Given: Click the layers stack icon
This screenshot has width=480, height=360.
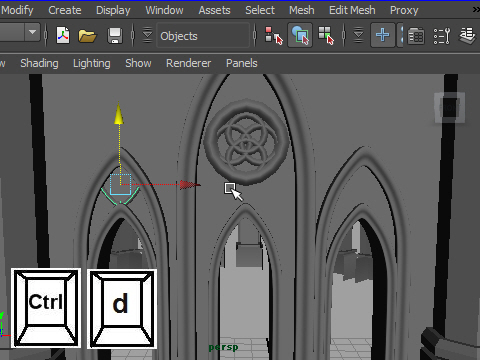Looking at the screenshot, I should pos(467,36).
